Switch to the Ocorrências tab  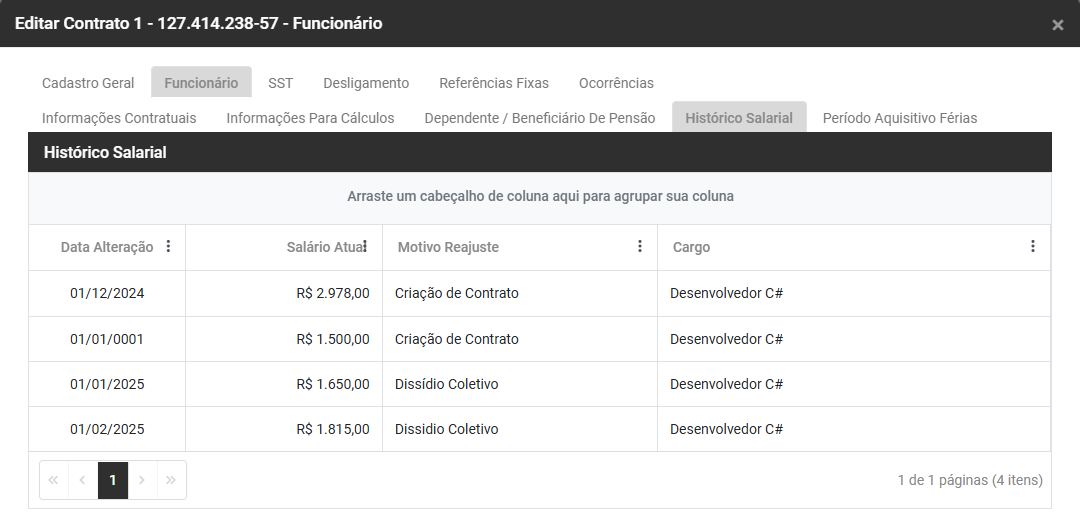[616, 83]
